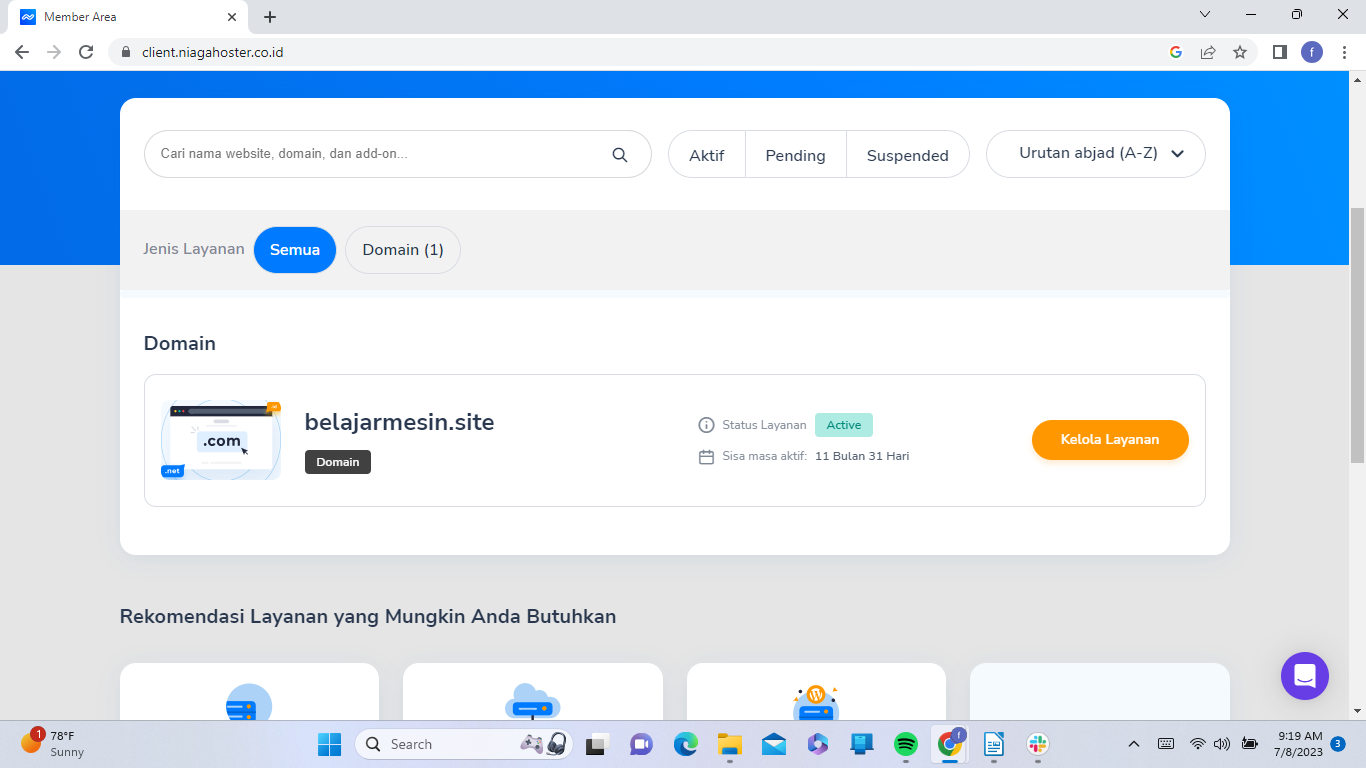
Task: Bookmark the page with the star icon
Action: point(1239,52)
